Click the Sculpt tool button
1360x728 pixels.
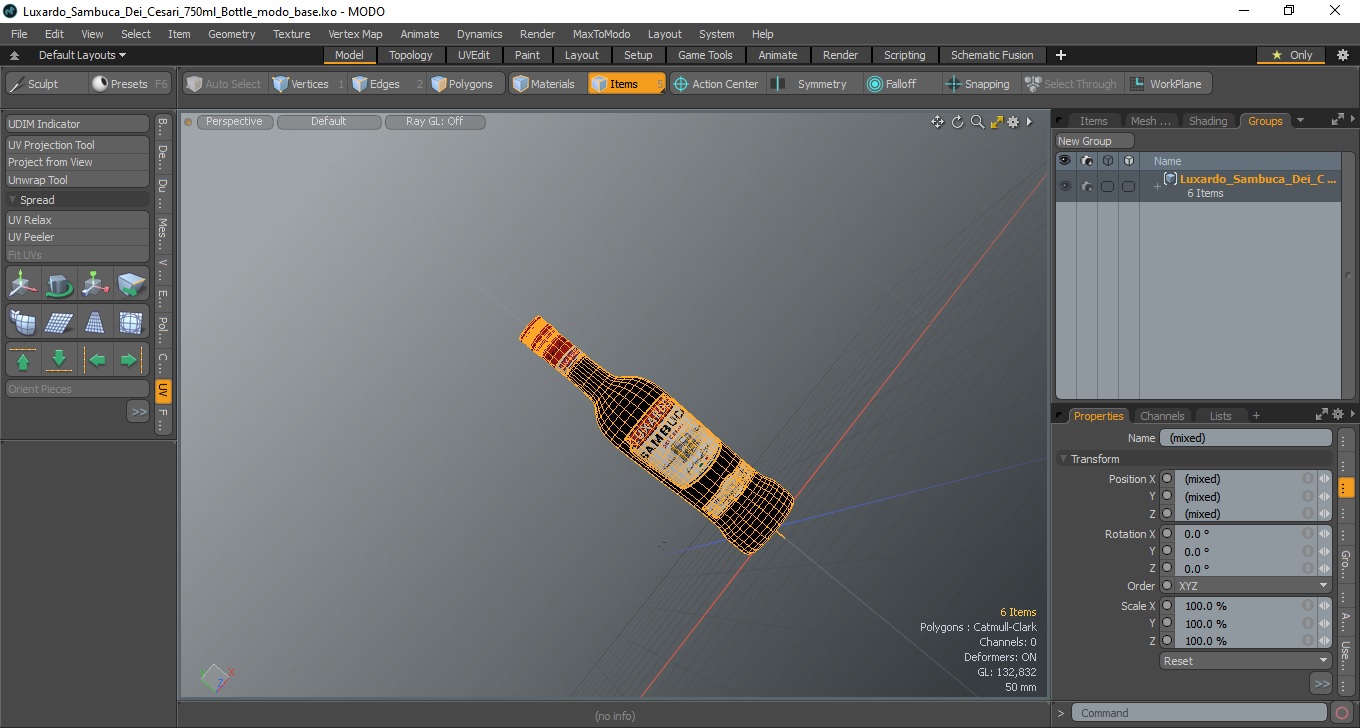pyautogui.click(x=45, y=84)
